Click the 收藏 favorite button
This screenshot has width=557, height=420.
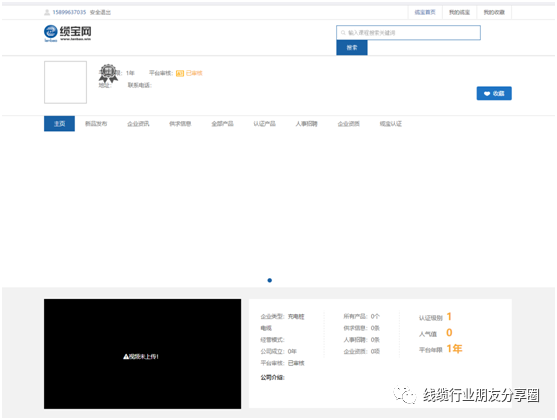[494, 93]
